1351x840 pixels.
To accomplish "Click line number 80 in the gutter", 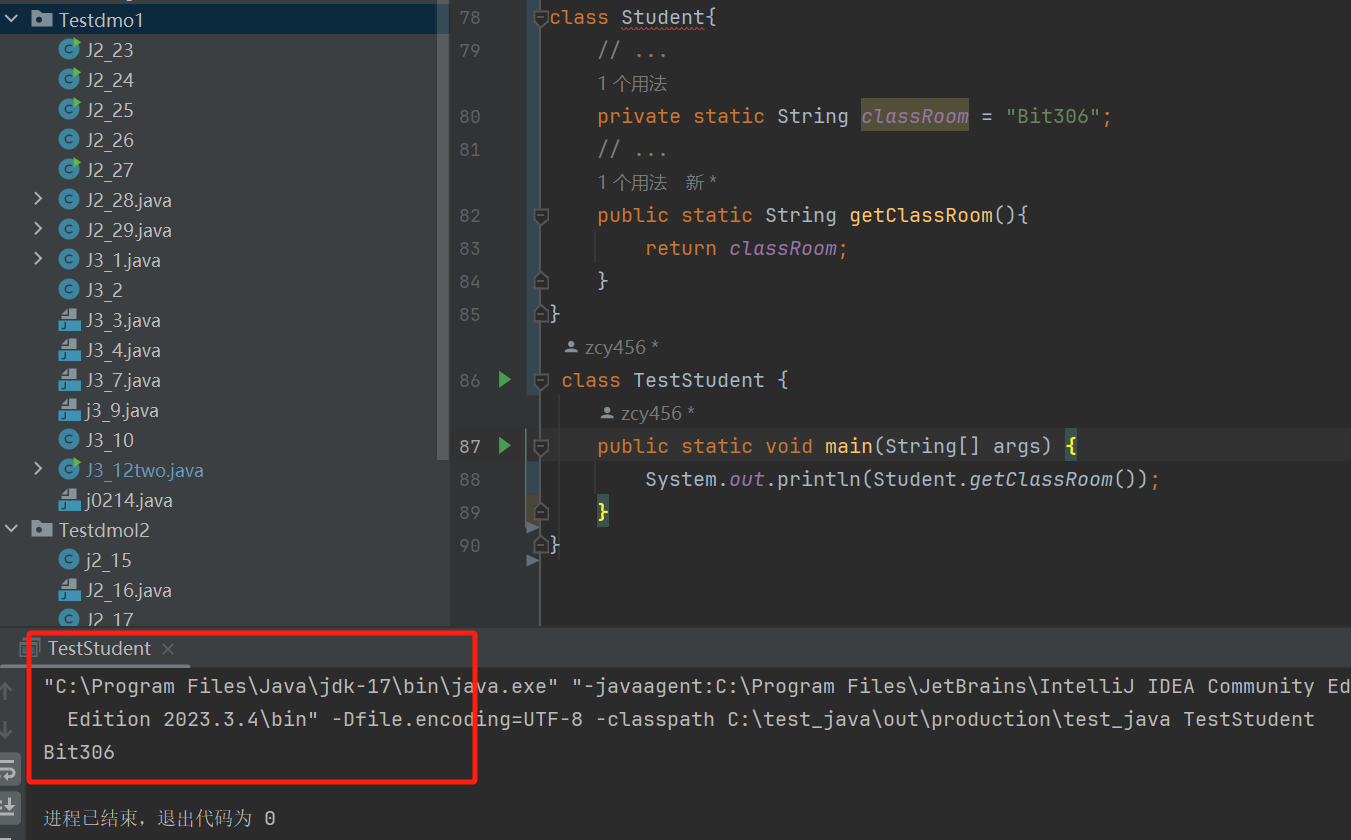I will 470,117.
